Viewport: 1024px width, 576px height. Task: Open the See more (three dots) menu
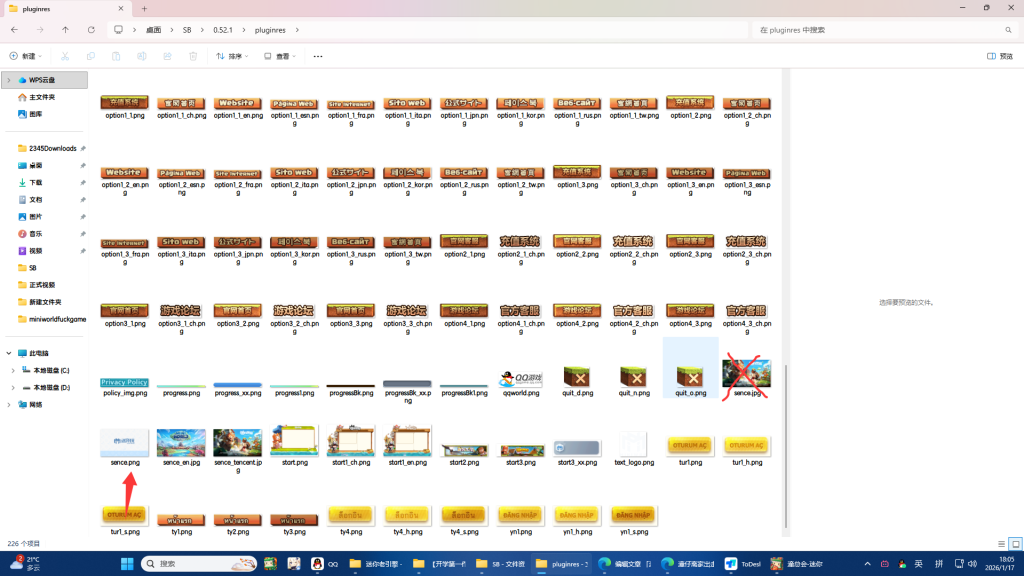click(318, 56)
